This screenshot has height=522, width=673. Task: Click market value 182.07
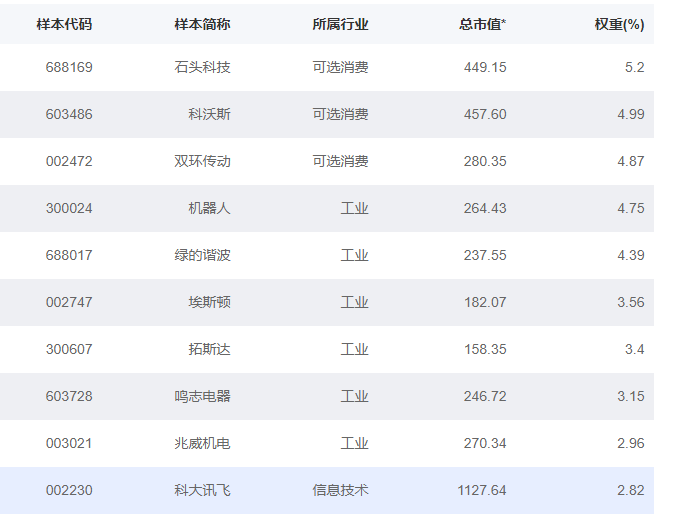pos(485,302)
